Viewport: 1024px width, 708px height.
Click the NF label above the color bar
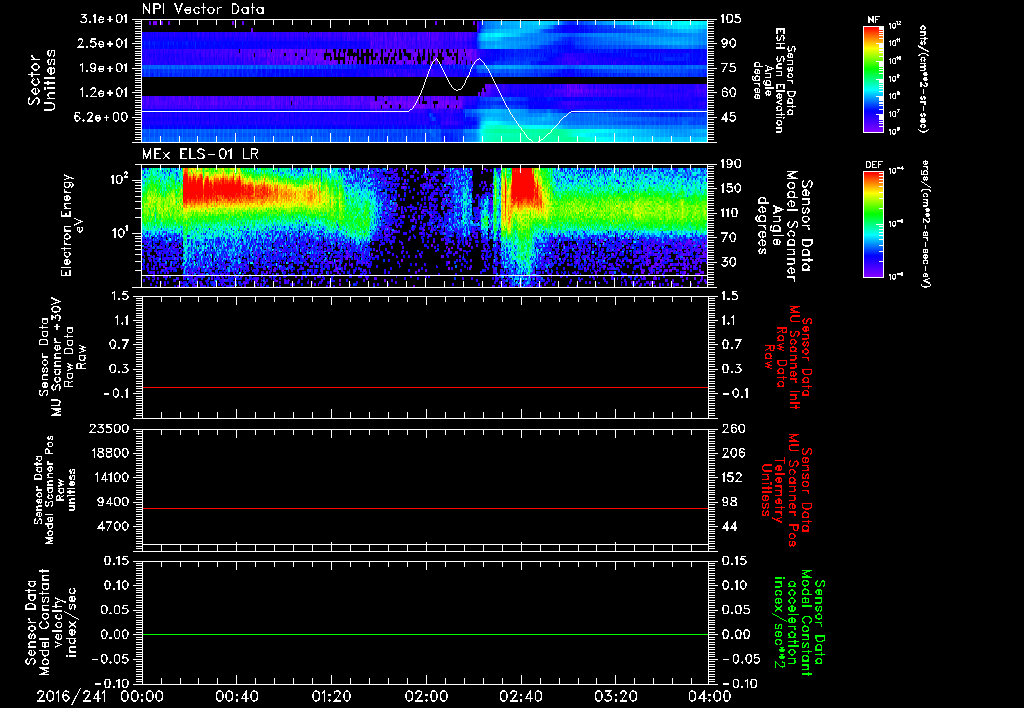click(873, 20)
